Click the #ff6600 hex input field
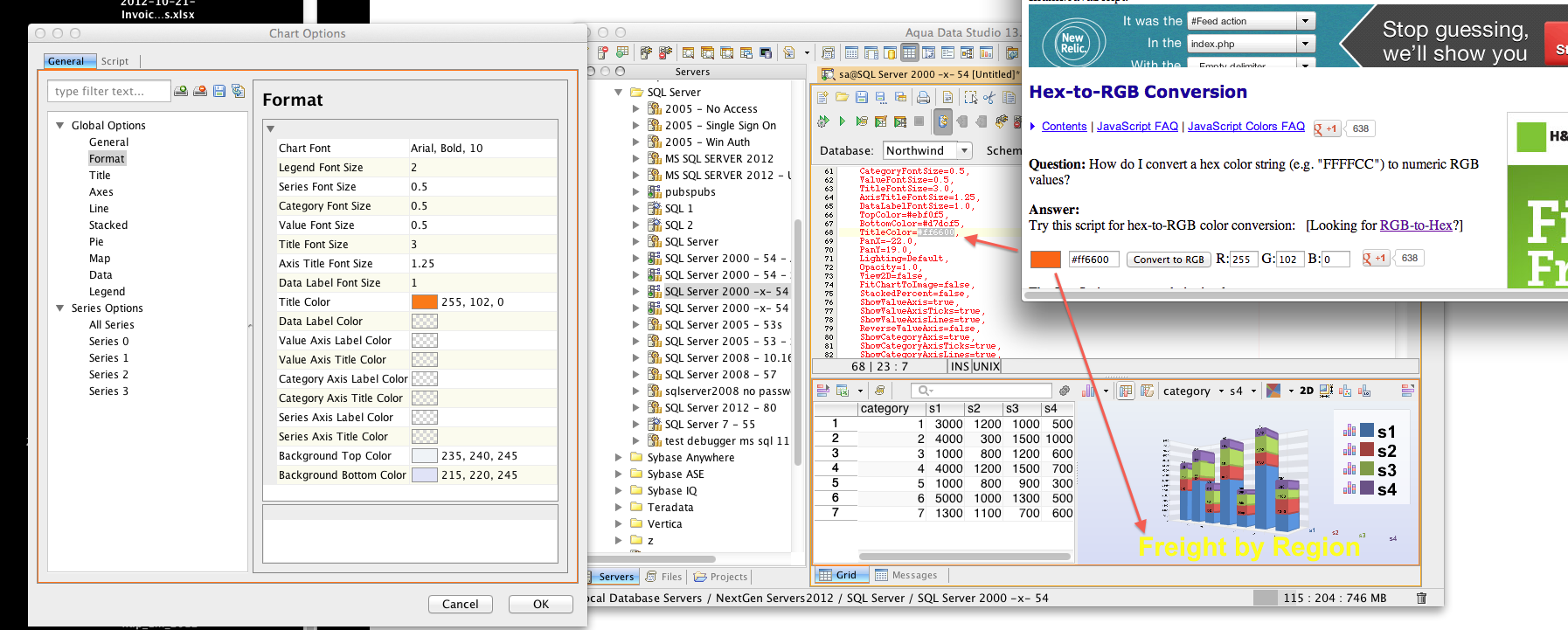 tap(1093, 260)
